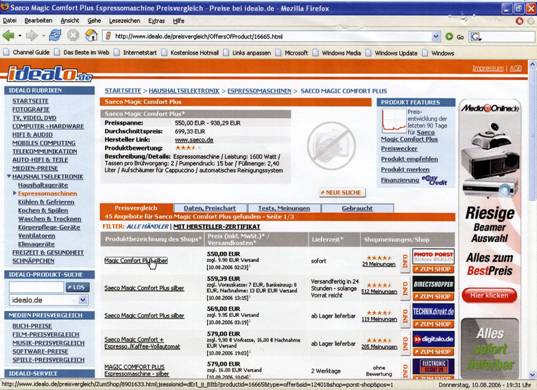Click the Hier klicken button in beamer ad
The width and height of the screenshot is (537, 390).
pos(489,295)
